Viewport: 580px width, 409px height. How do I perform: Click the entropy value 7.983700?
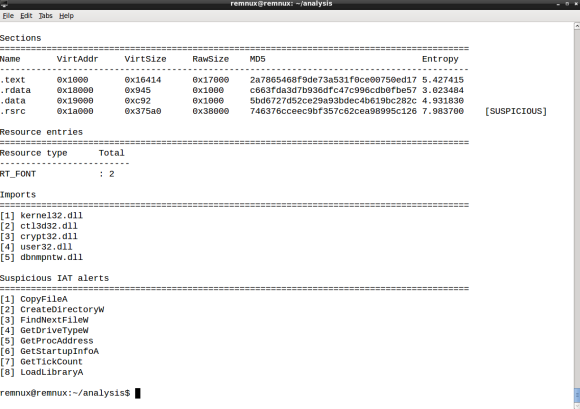(443, 111)
